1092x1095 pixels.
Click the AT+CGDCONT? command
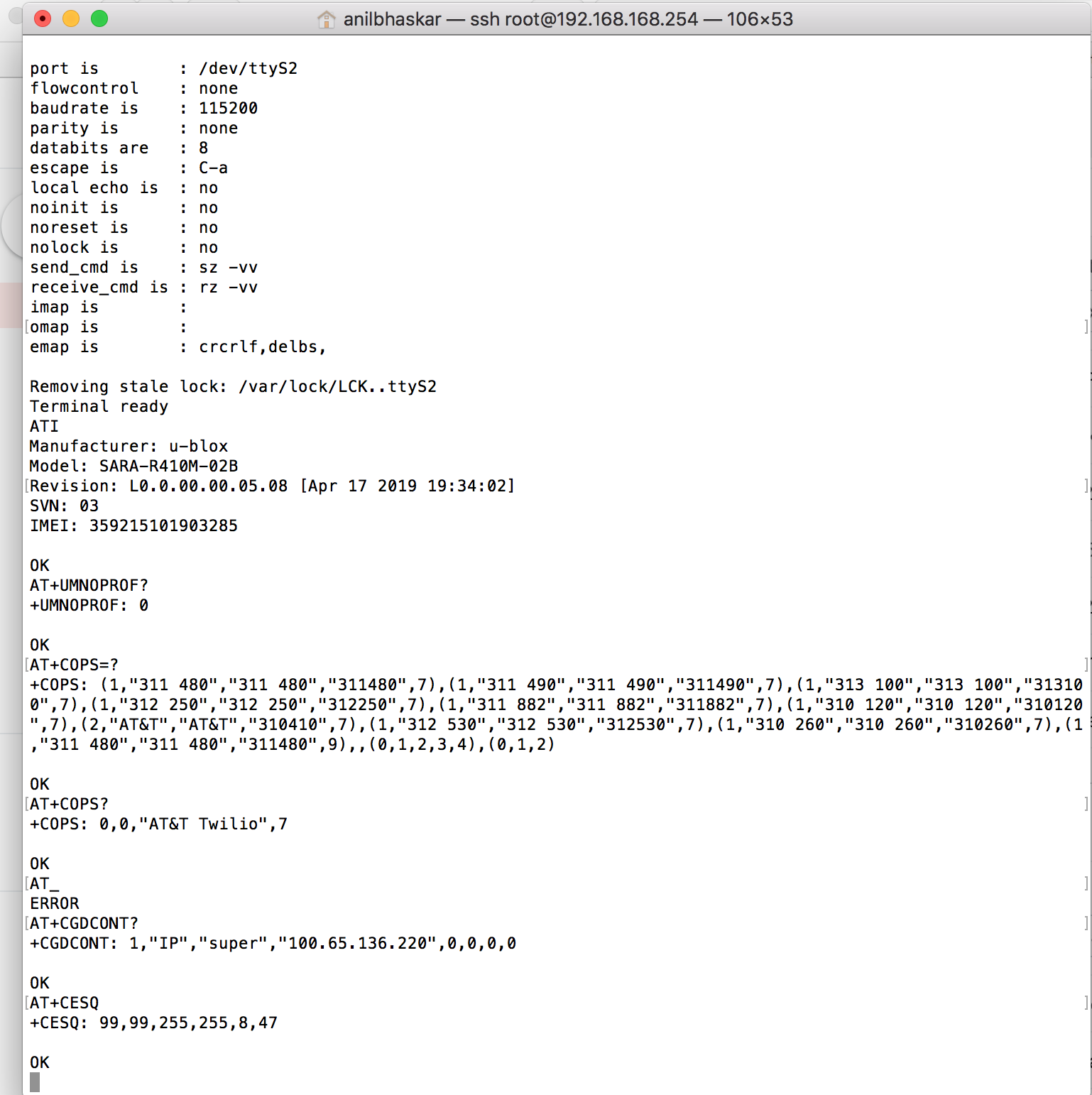(x=84, y=923)
